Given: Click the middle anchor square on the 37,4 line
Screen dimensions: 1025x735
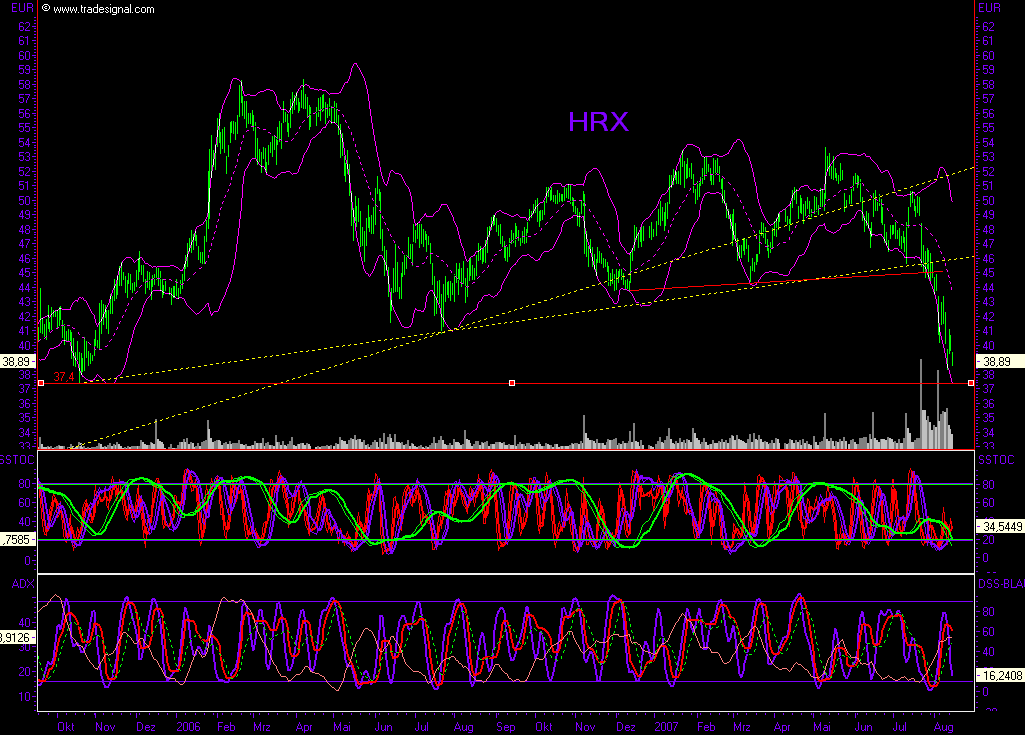Looking at the screenshot, I should pyautogui.click(x=511, y=382).
